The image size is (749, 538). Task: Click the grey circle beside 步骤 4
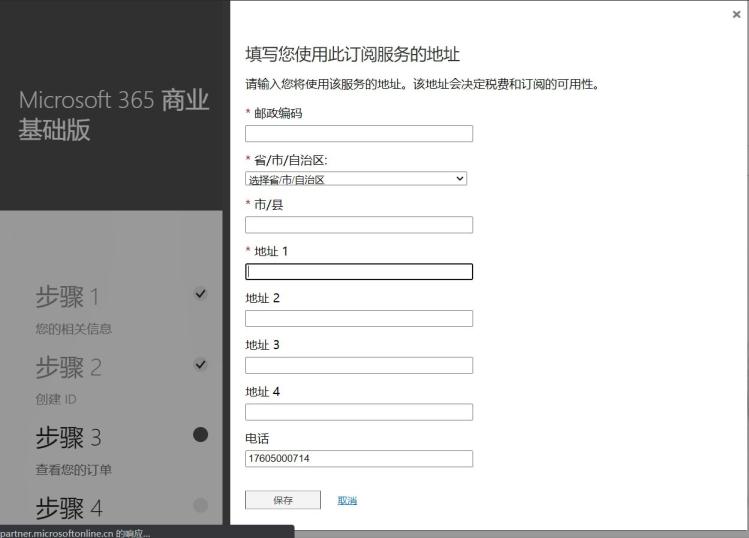(x=201, y=505)
